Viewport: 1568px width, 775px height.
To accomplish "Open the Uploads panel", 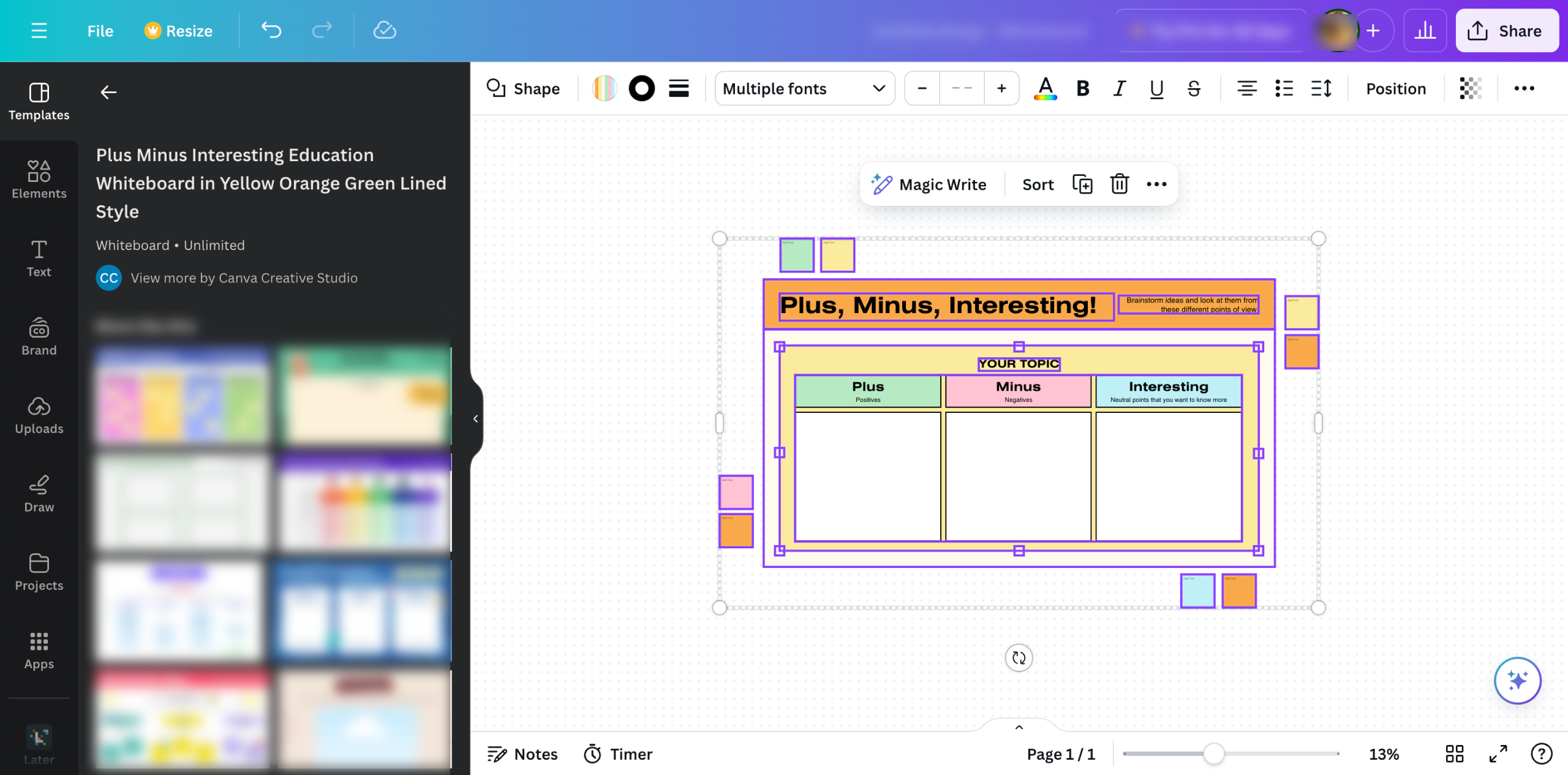I will [39, 415].
